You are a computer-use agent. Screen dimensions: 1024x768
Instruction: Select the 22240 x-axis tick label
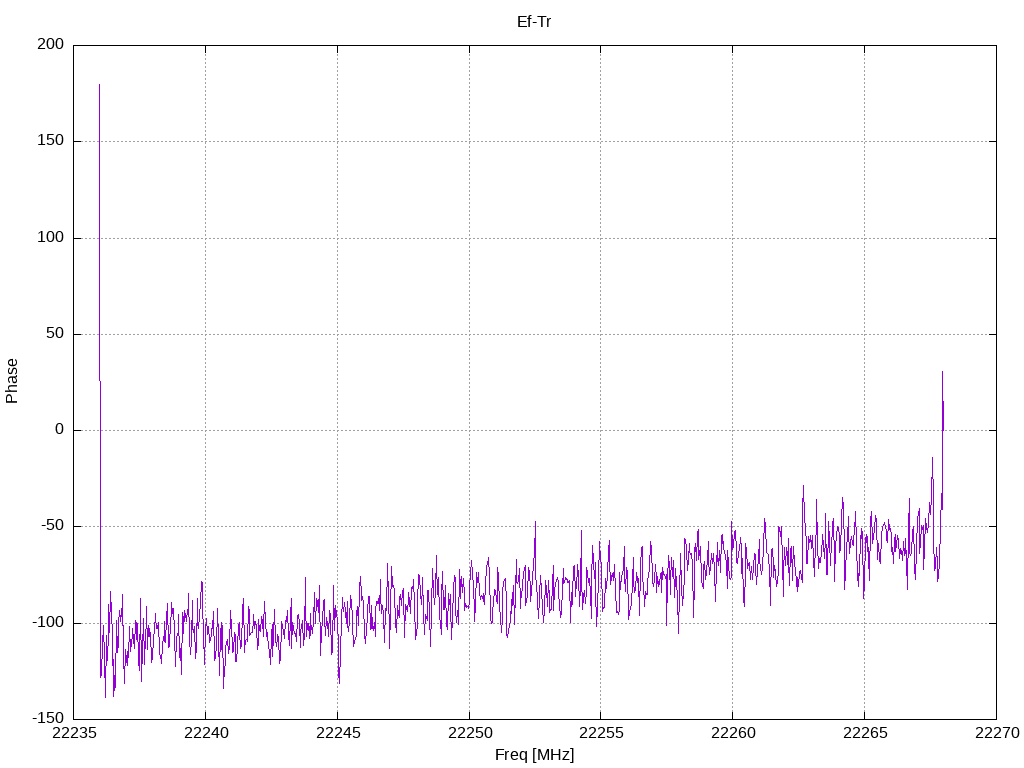pos(206,734)
